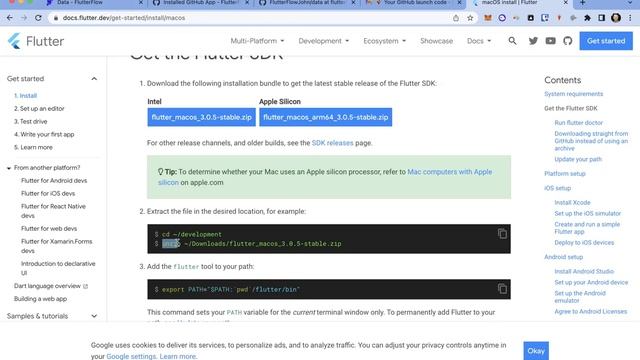Collapse the From another platform tree
The width and height of the screenshot is (640, 360).
coord(9,168)
